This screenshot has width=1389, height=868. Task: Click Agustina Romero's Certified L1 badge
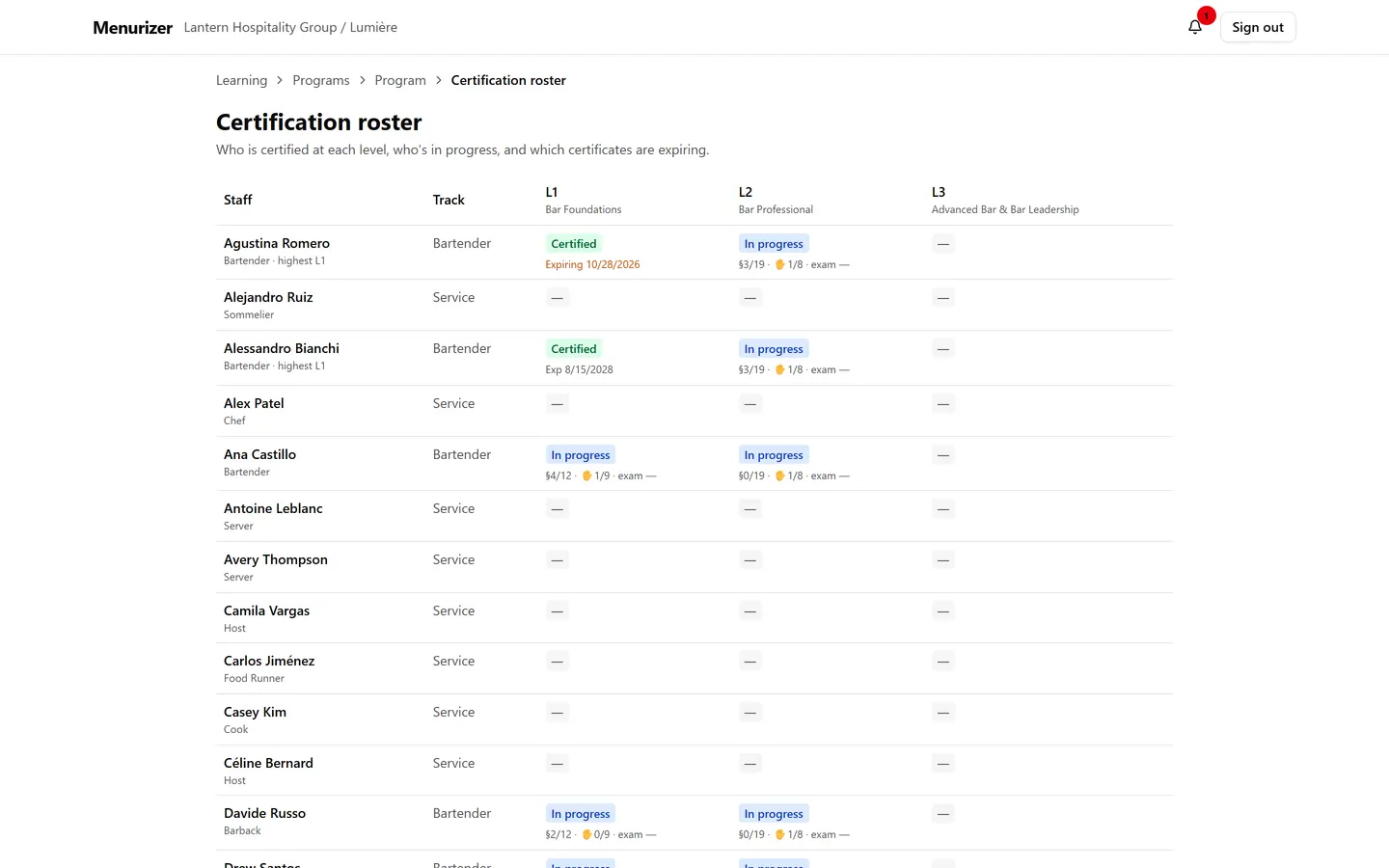[x=574, y=244]
